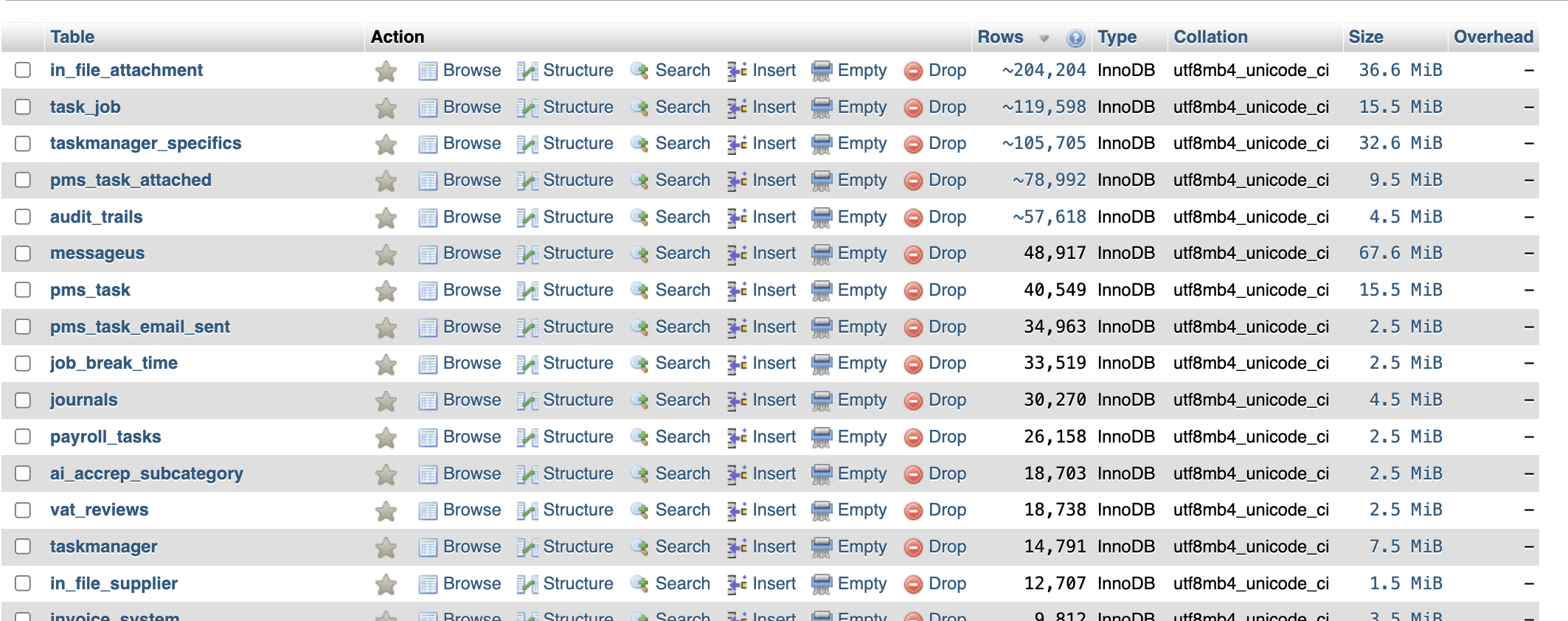Click the Structure icon for taskmanager_specifics row
The width and height of the screenshot is (1568, 621).
527,145
